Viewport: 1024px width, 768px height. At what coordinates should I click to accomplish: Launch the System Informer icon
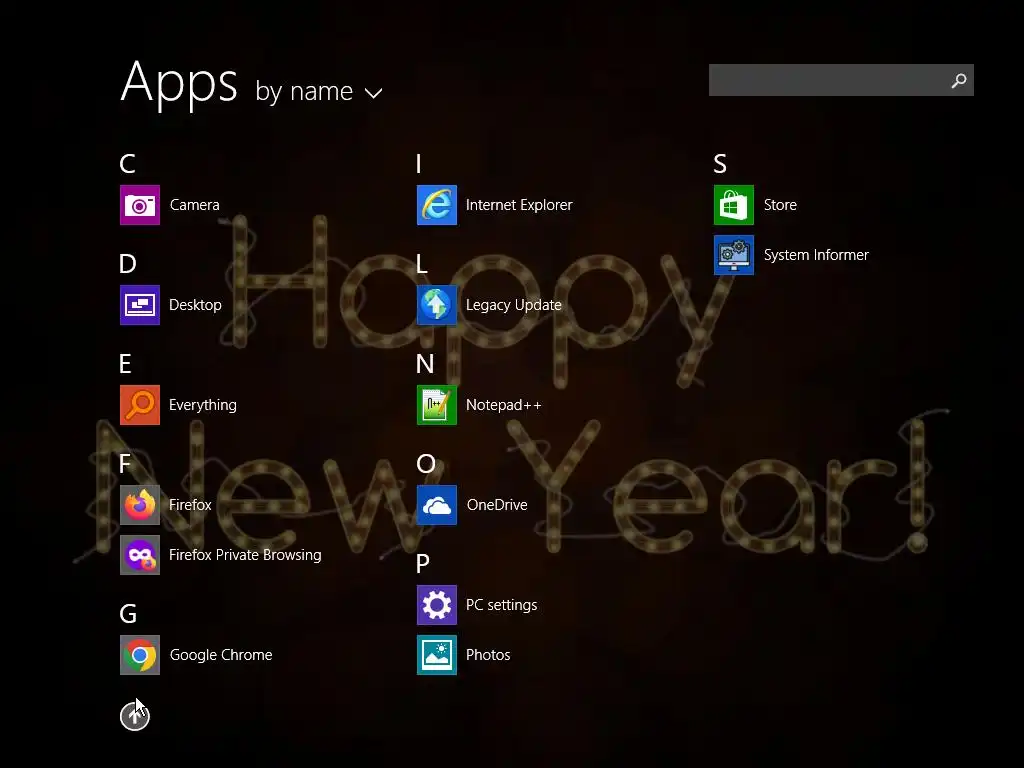pos(734,255)
